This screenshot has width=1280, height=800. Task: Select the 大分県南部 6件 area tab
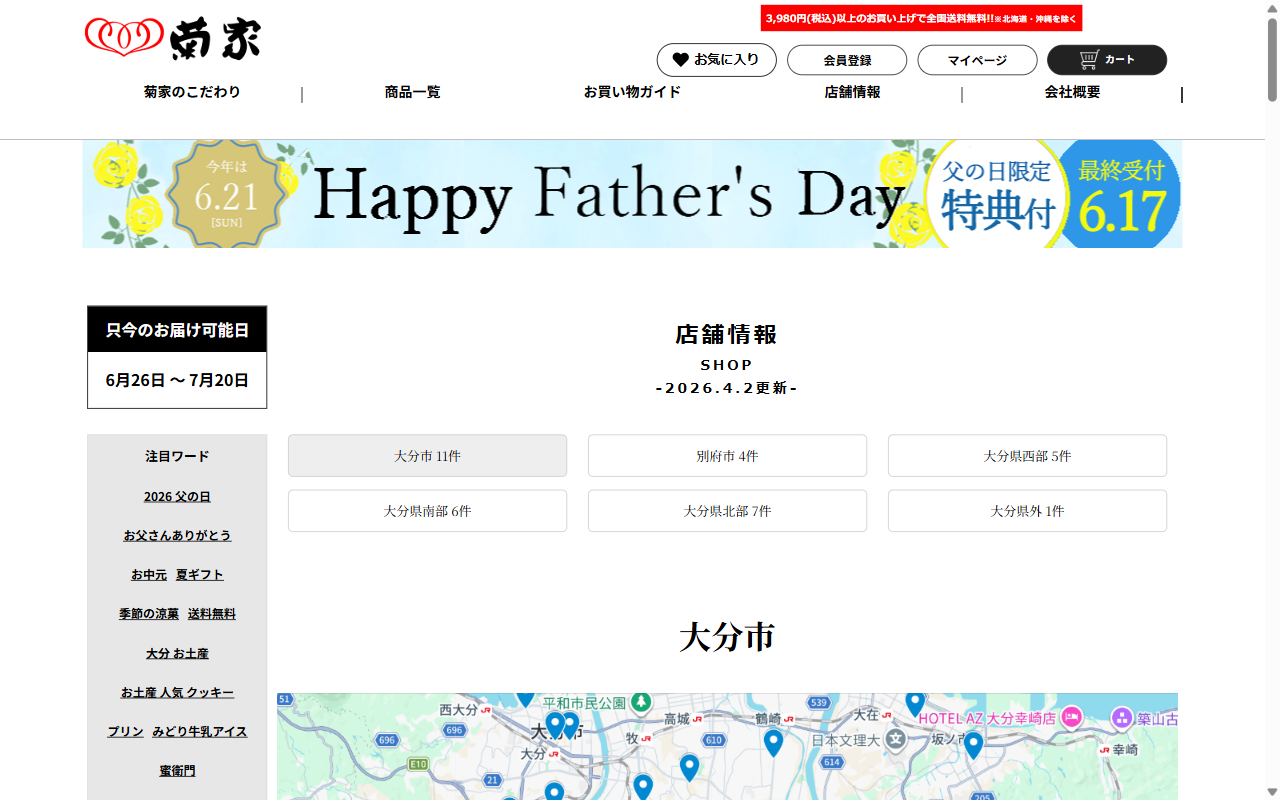pos(427,511)
